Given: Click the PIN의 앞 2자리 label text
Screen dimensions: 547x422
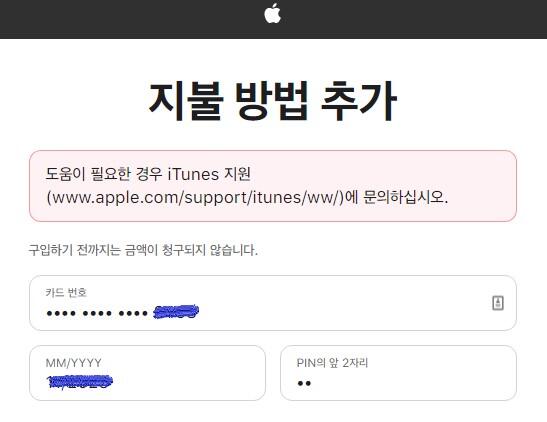Looking at the screenshot, I should pos(332,363).
